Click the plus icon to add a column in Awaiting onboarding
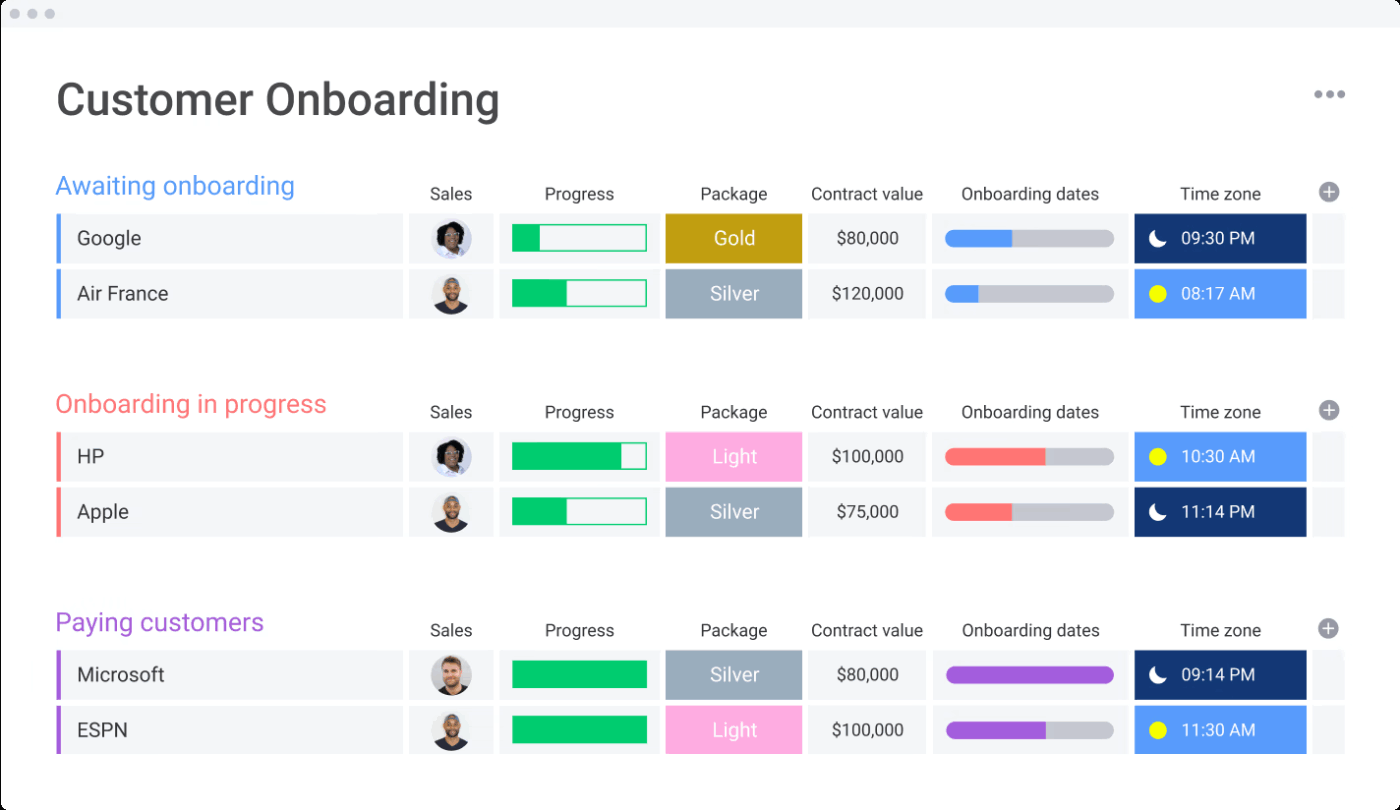Image resolution: width=1400 pixels, height=810 pixels. (1329, 192)
